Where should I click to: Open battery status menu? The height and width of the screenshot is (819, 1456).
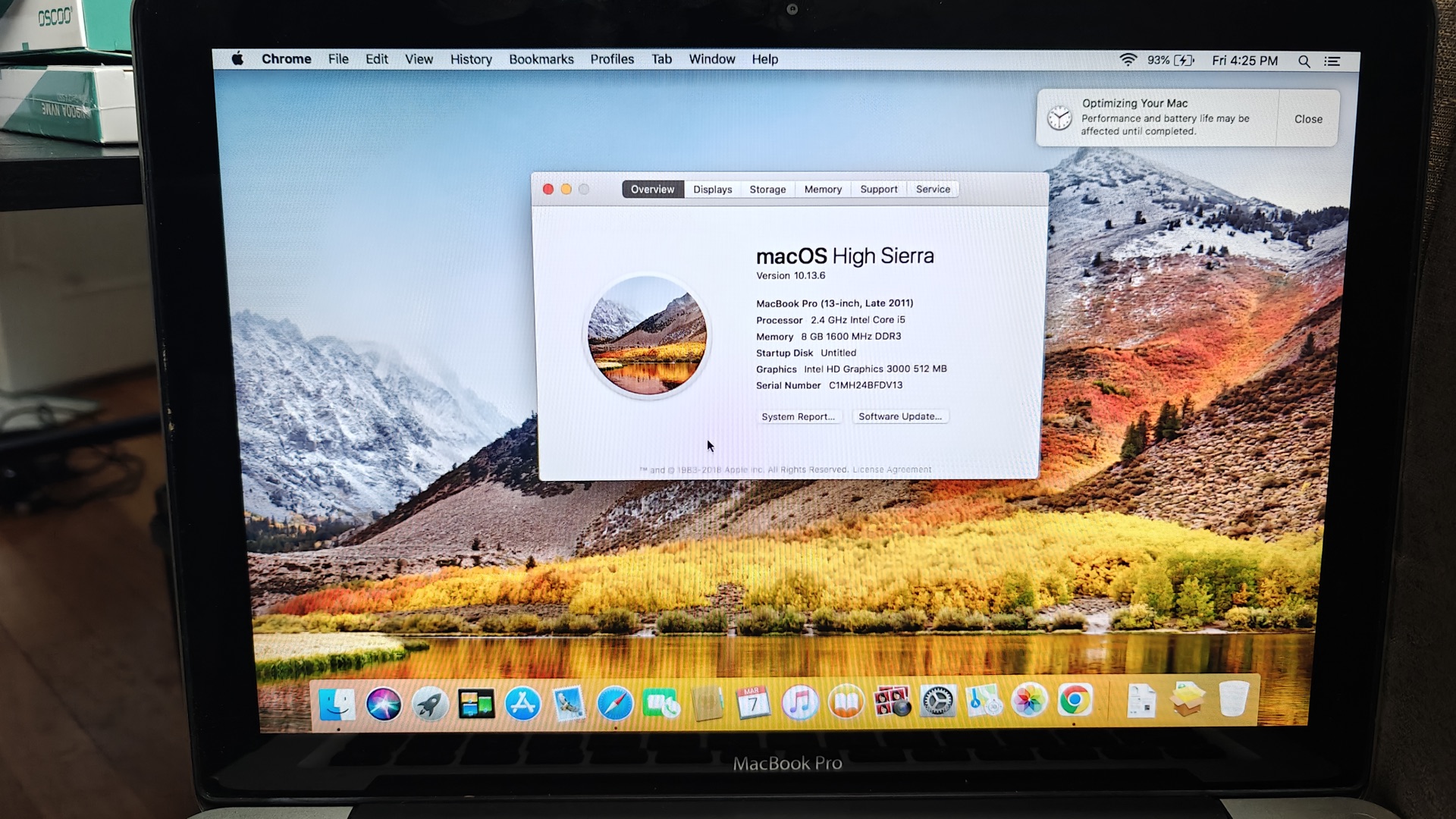(x=1184, y=60)
